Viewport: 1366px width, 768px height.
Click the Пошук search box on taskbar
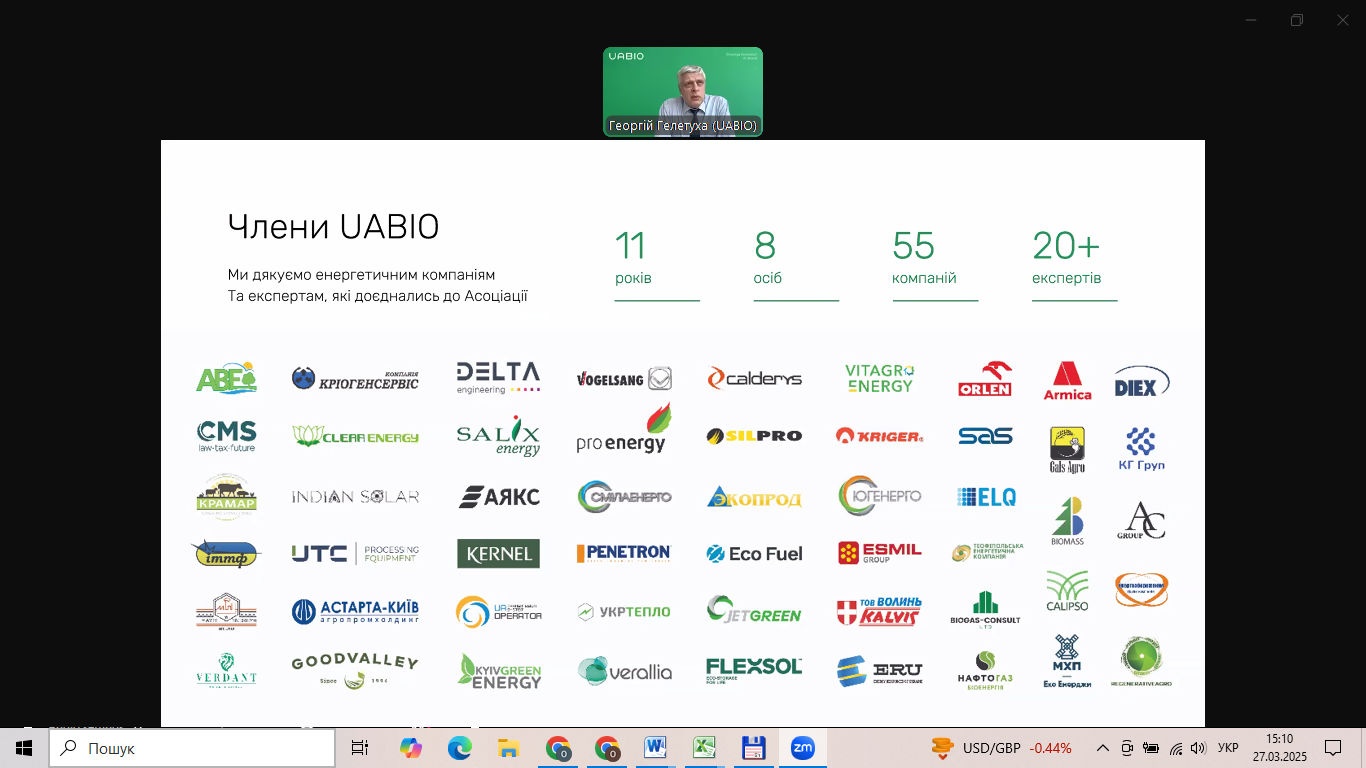[x=192, y=748]
